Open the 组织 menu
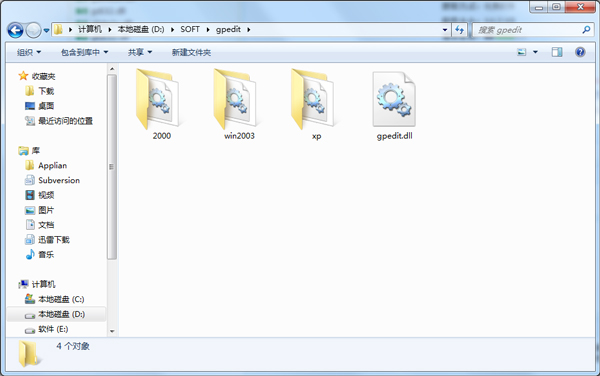Screen dimensions: 600x376 click(29, 52)
